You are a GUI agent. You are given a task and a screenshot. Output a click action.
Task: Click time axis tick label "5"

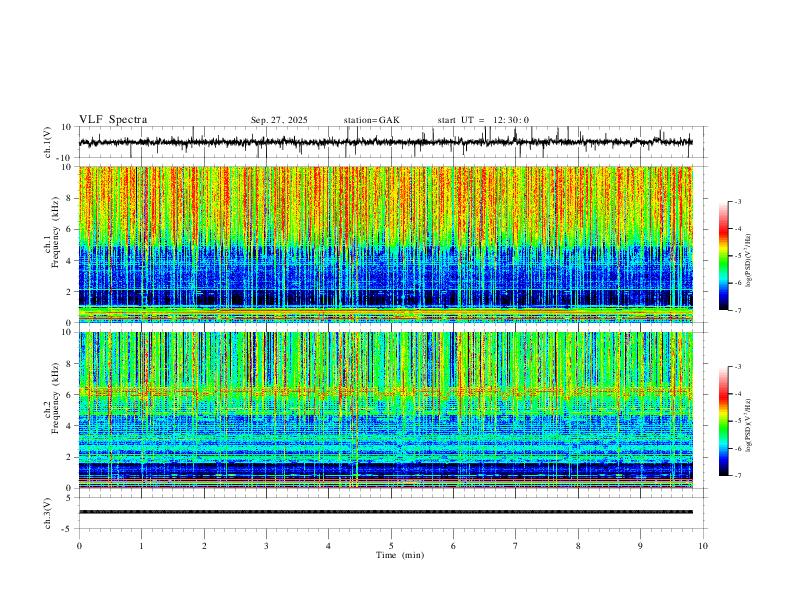point(391,546)
